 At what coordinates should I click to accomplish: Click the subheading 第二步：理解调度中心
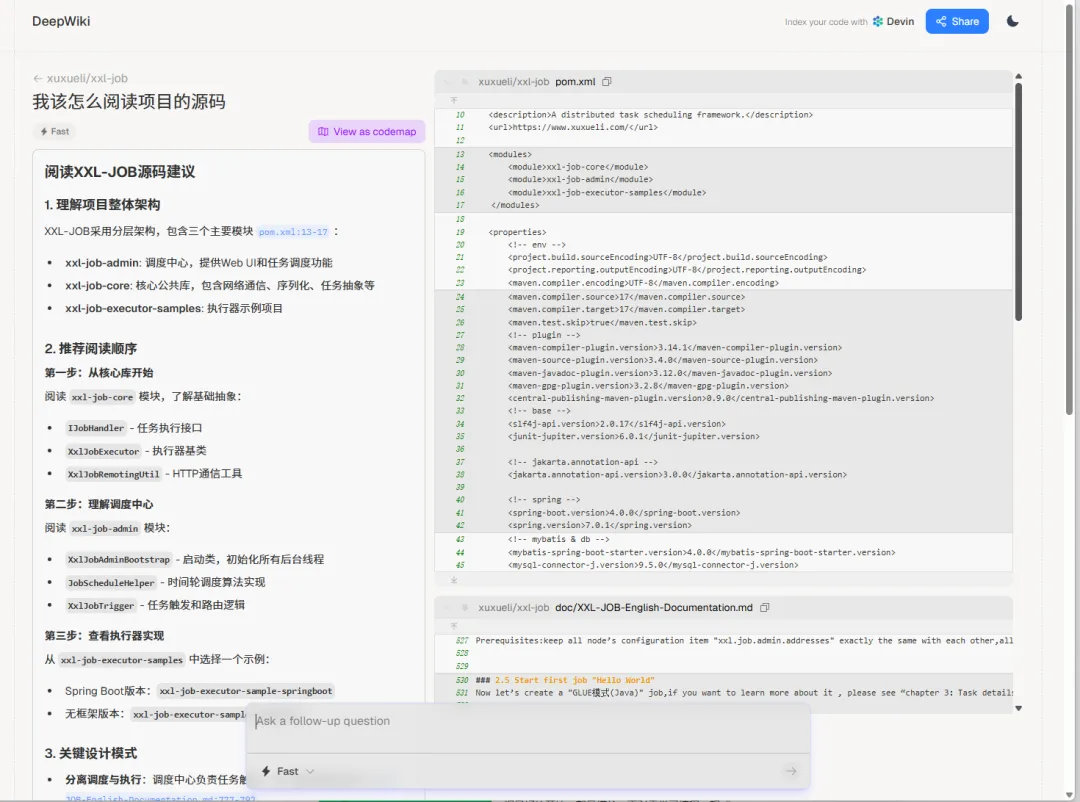click(x=99, y=504)
